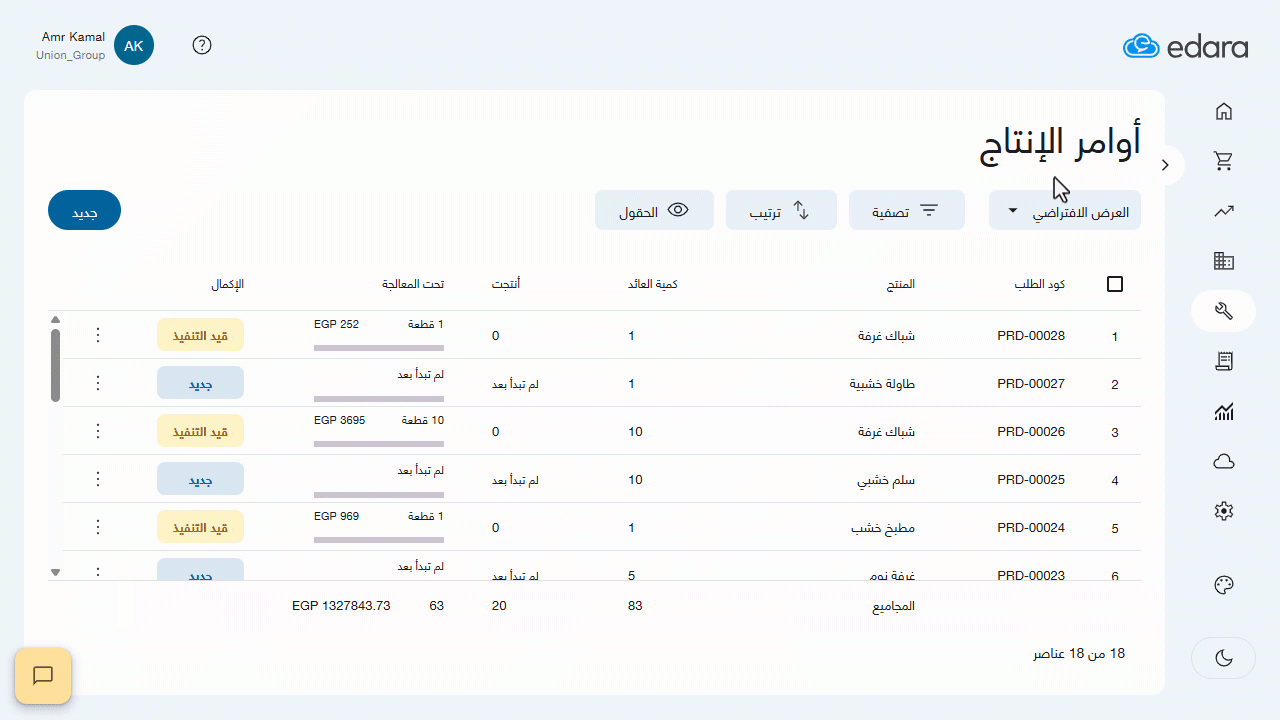Open the bar chart reports sidebar icon
Screen dimensions: 1280x720
1223,411
